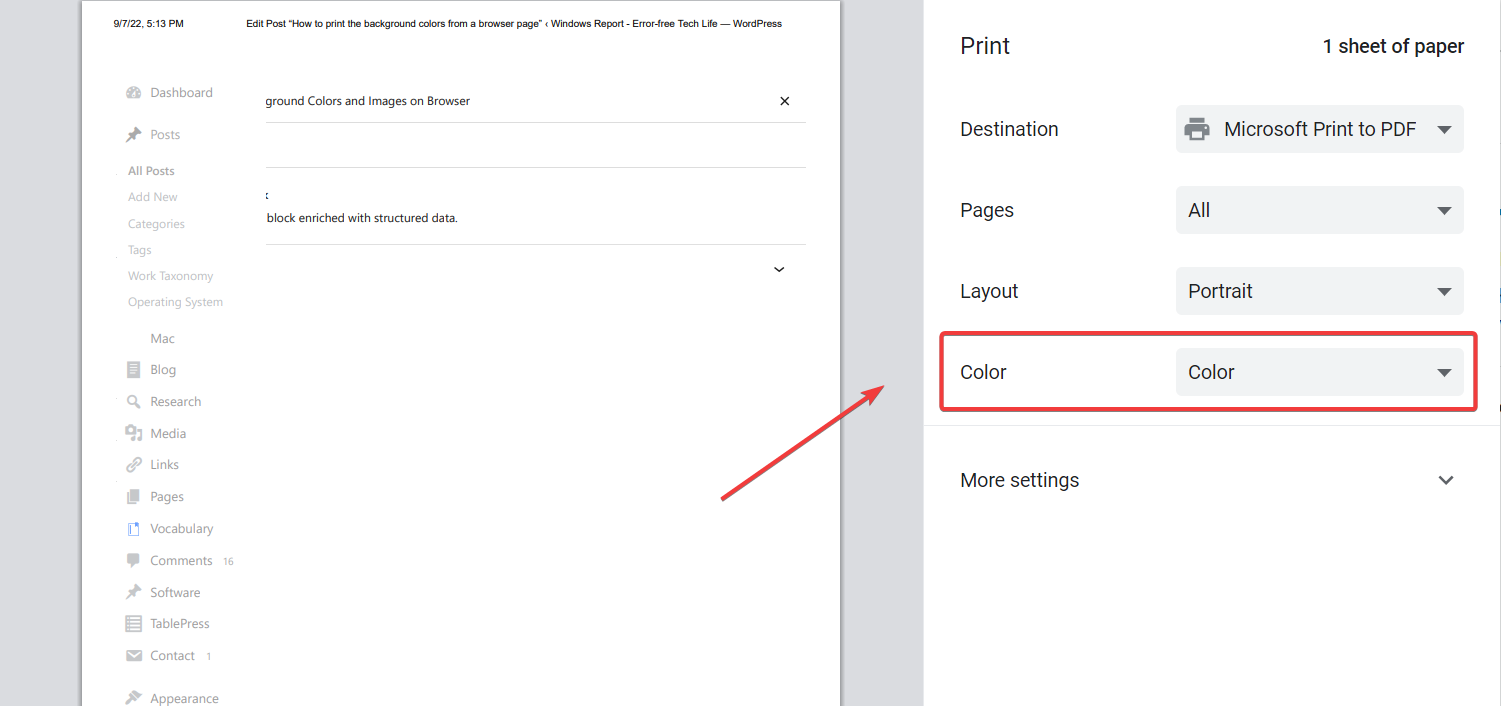Click the Appearance brush icon in preview
The width and height of the screenshot is (1501, 706).
134,698
